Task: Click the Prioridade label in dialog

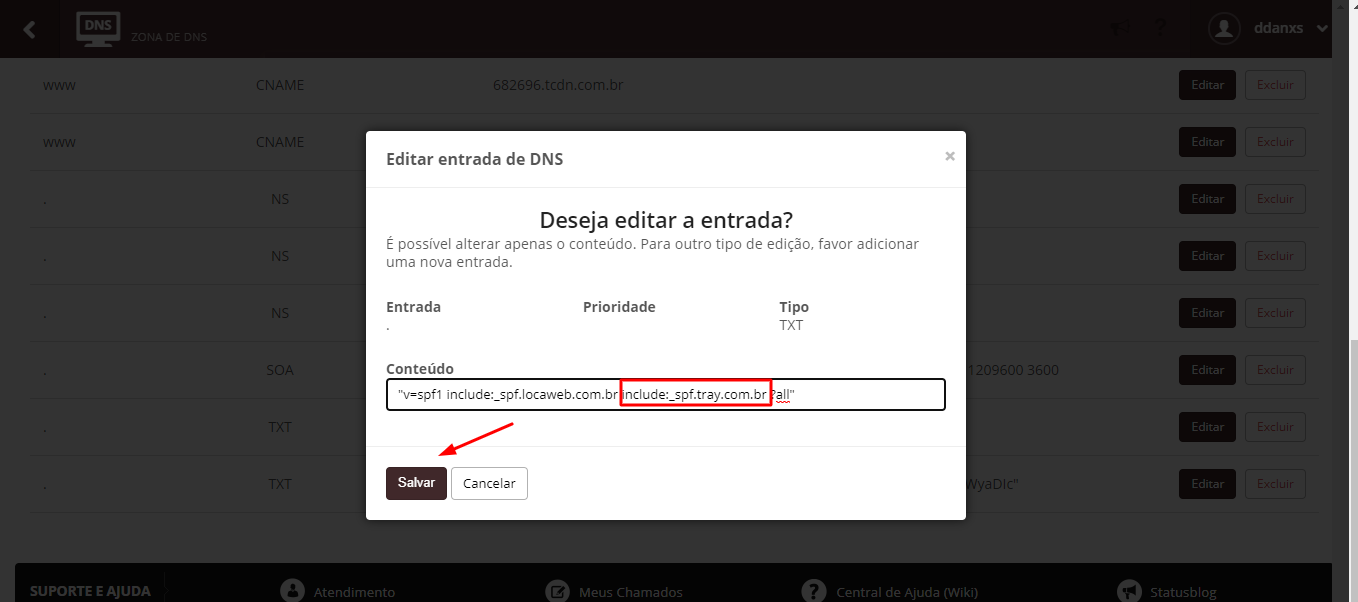Action: coord(619,307)
